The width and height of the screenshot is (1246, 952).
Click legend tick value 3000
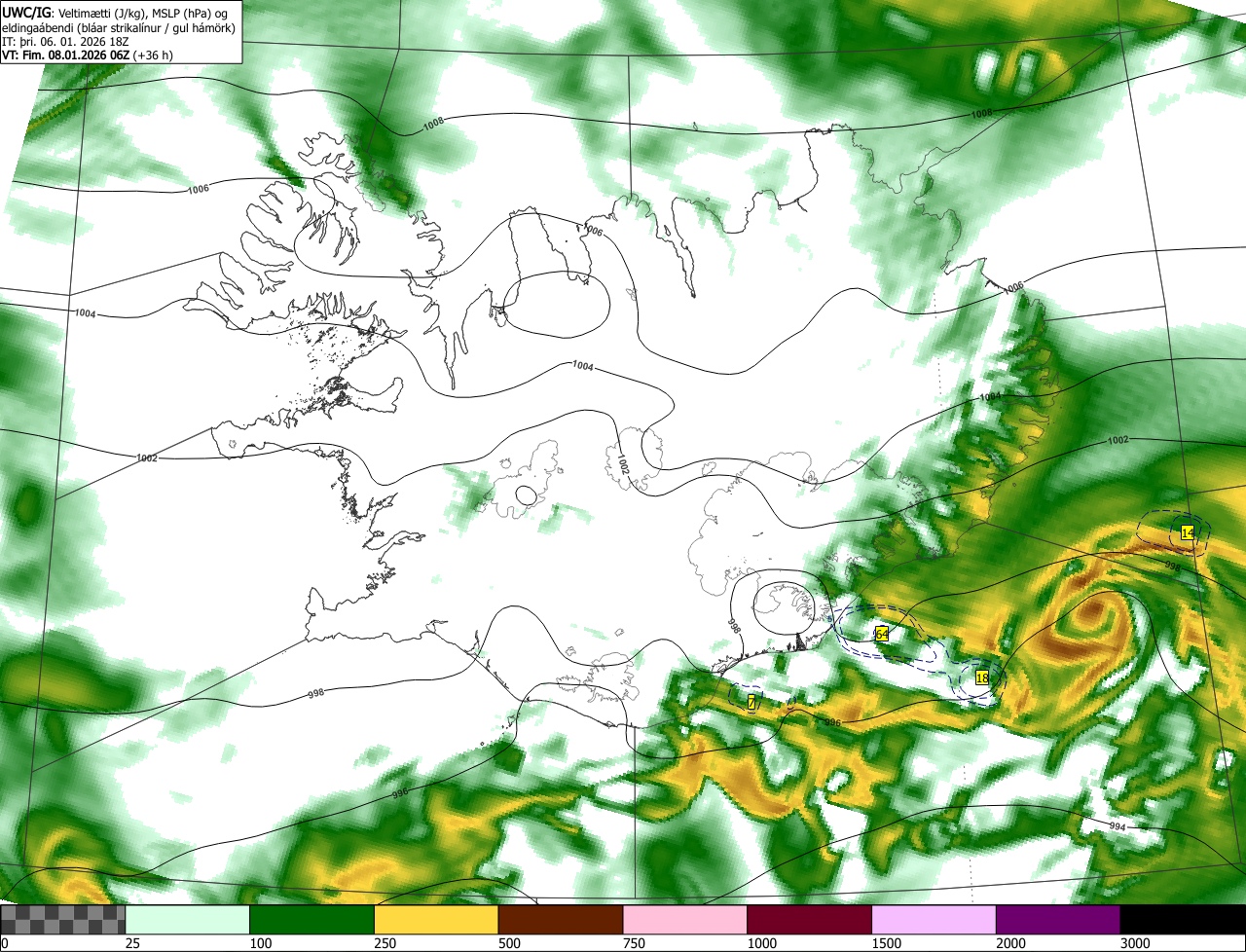[x=1136, y=943]
